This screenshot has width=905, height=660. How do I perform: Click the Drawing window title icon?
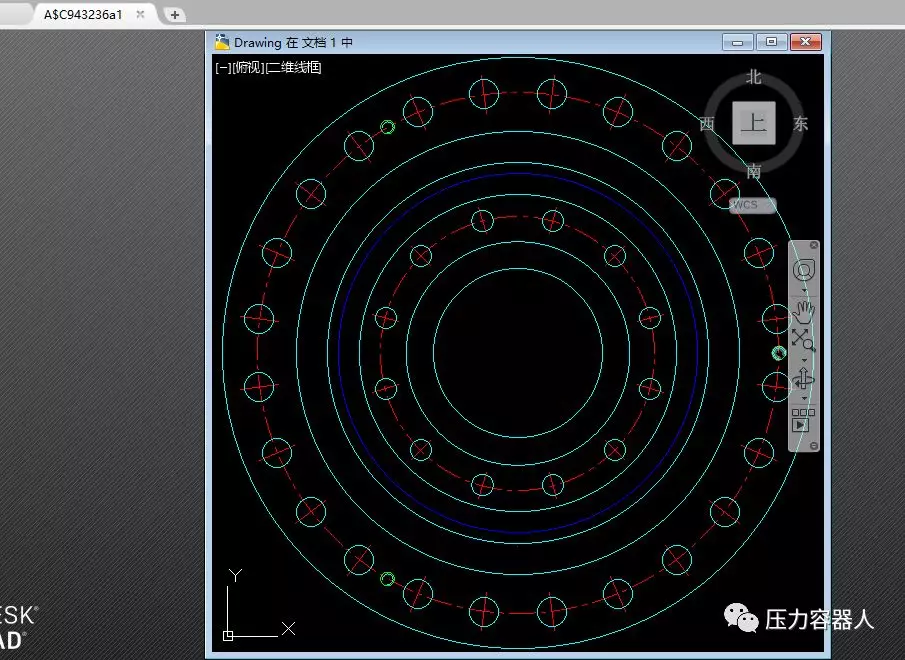coord(222,42)
